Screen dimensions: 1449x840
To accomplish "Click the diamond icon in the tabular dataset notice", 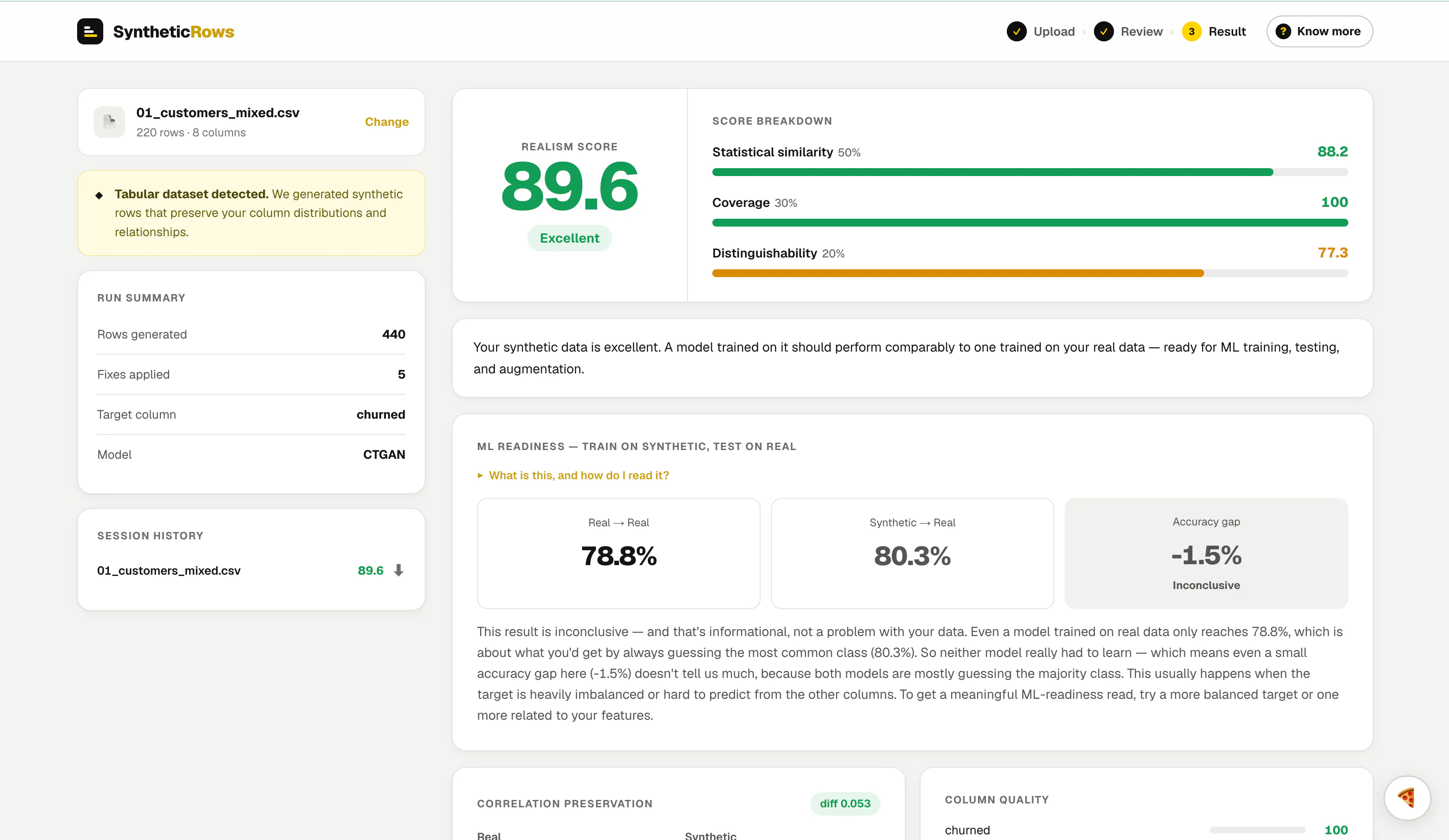I will pos(99,196).
